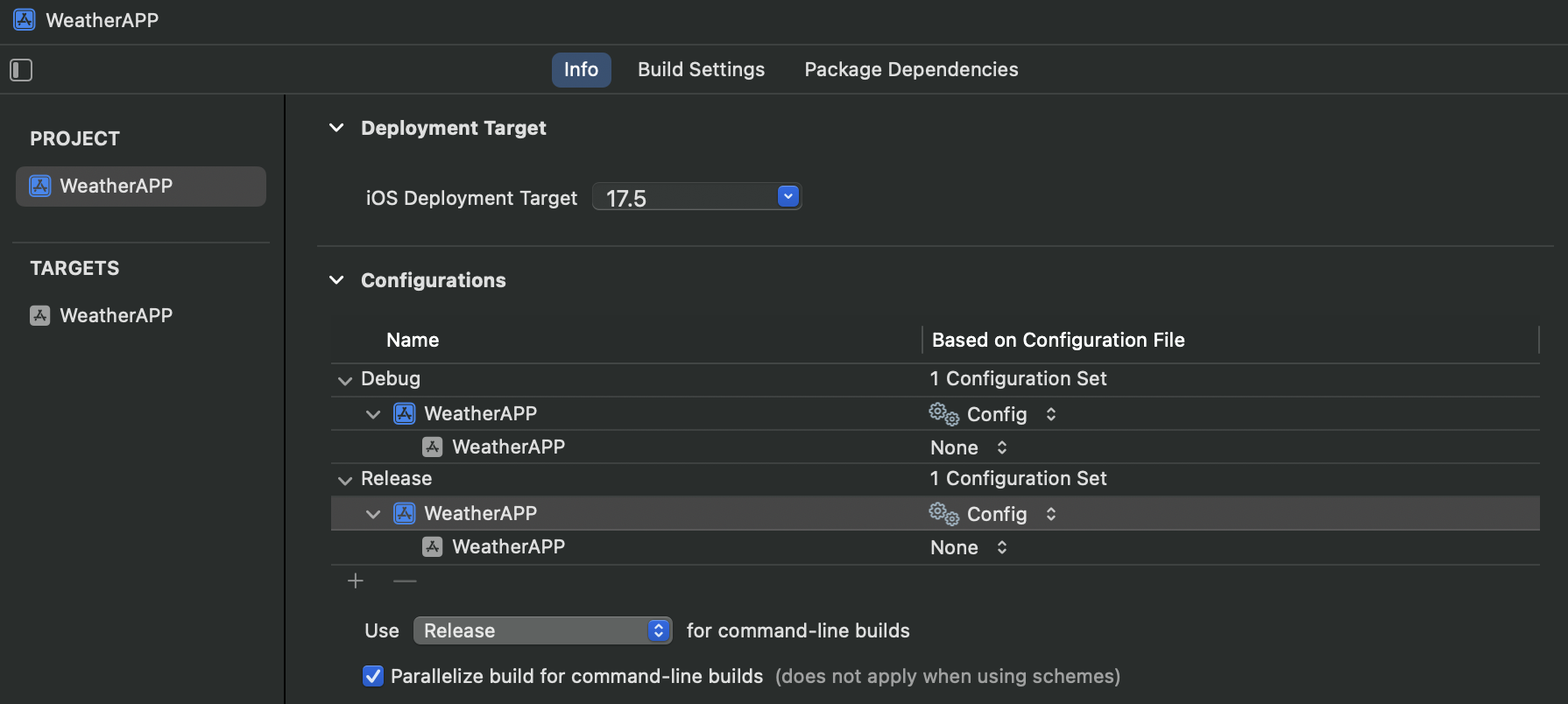Click the Based on Configuration File column header
Viewport: 1568px width, 704px height.
[x=1057, y=341]
